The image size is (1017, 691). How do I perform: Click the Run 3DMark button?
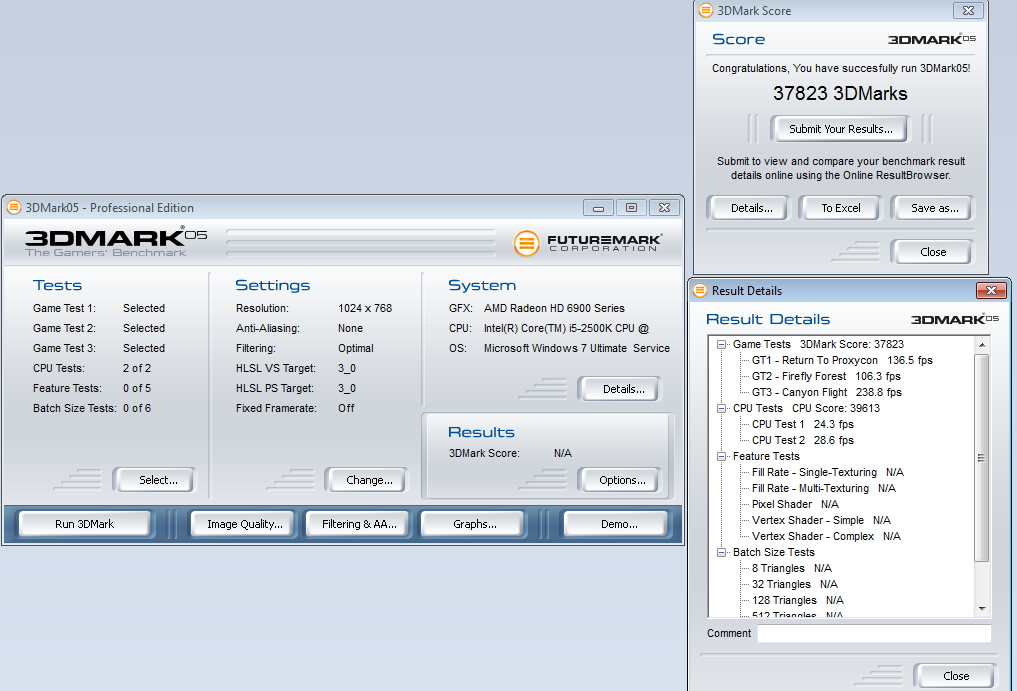pos(84,524)
